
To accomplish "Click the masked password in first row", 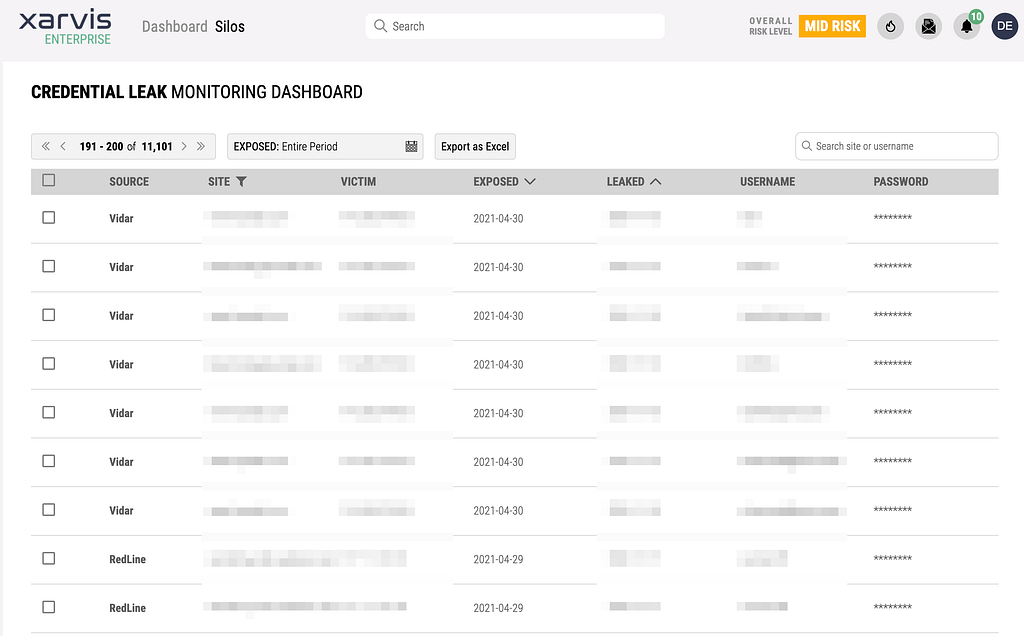I will pyautogui.click(x=893, y=218).
